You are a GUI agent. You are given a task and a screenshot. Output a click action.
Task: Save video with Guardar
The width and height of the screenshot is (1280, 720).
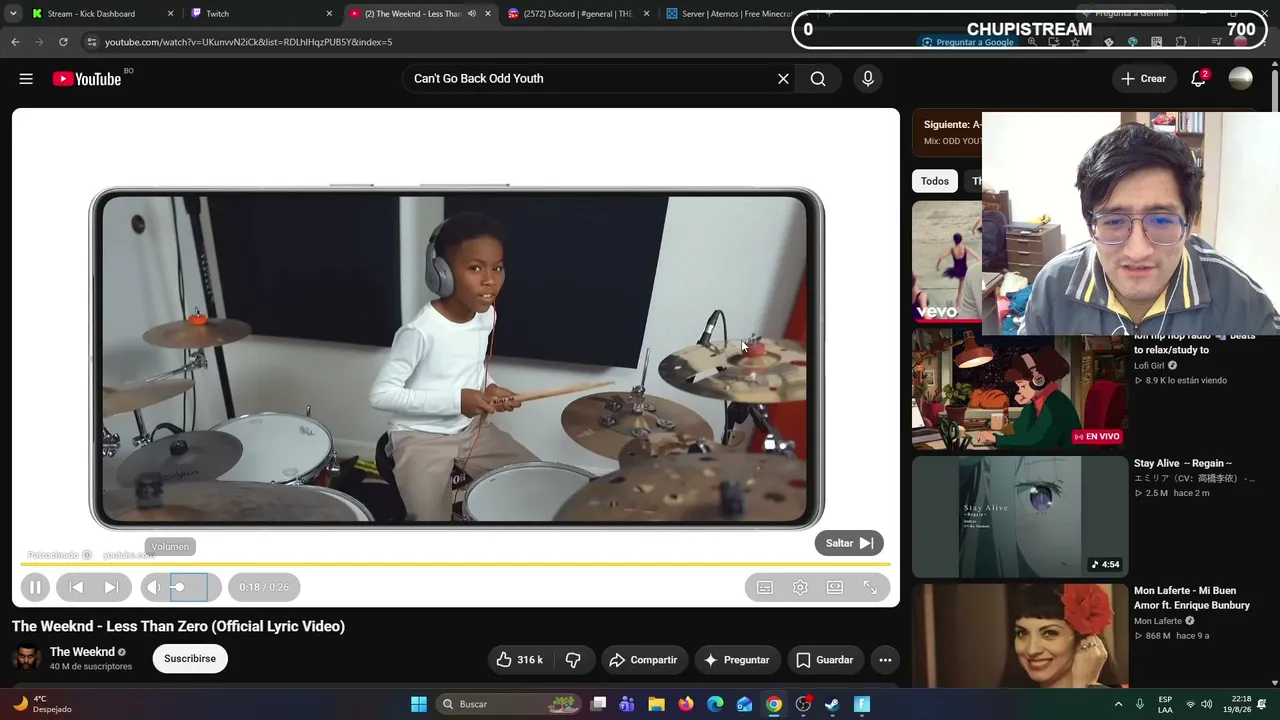pyautogui.click(x=825, y=660)
